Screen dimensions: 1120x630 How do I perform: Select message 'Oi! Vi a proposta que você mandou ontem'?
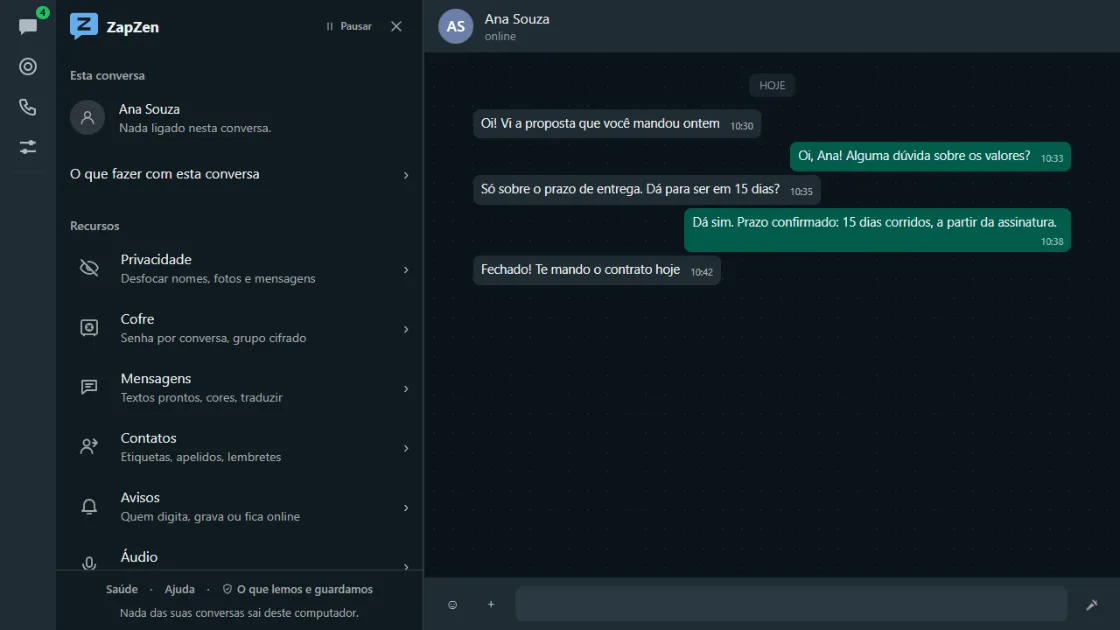point(617,124)
